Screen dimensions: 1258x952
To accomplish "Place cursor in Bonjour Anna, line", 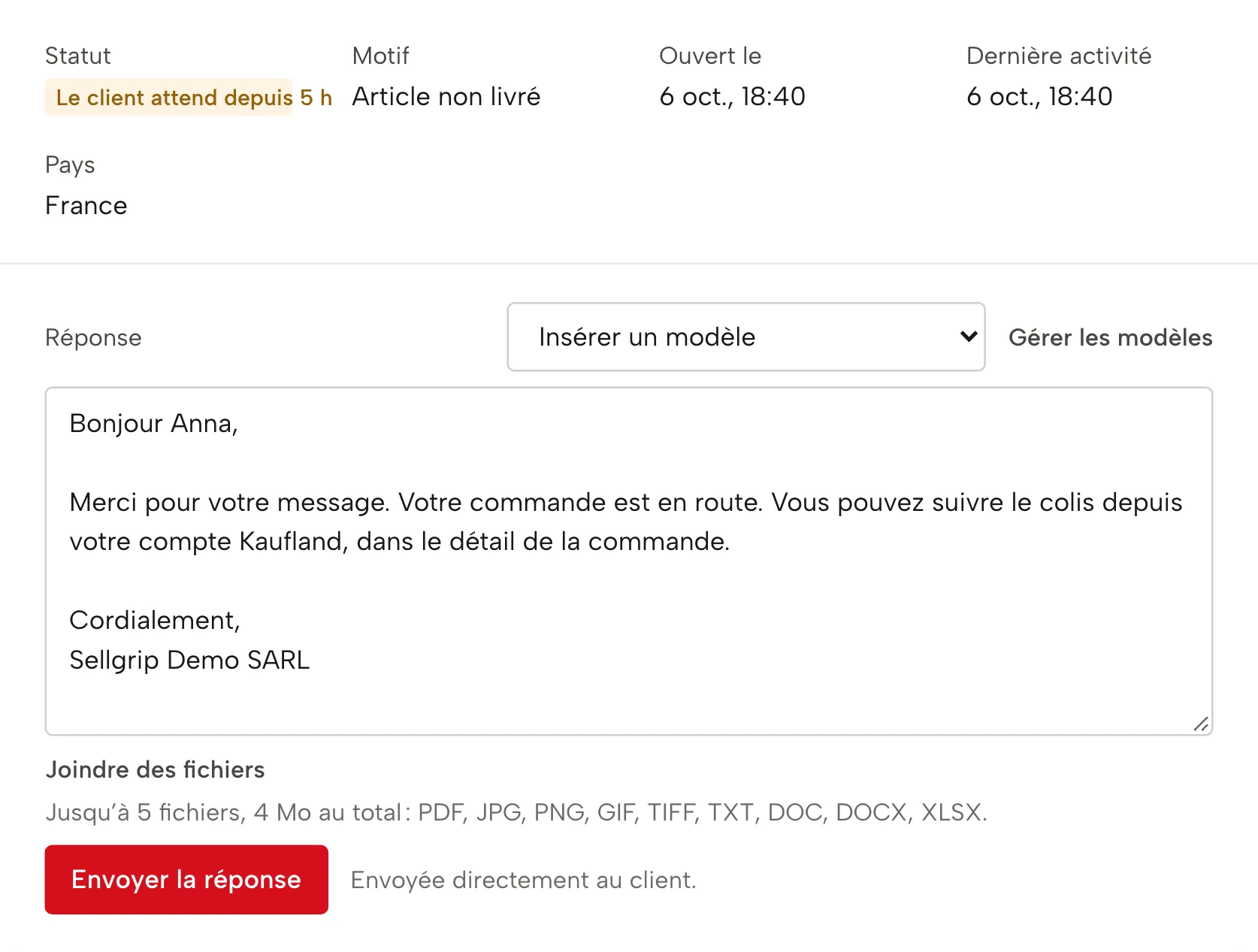I will [154, 424].
